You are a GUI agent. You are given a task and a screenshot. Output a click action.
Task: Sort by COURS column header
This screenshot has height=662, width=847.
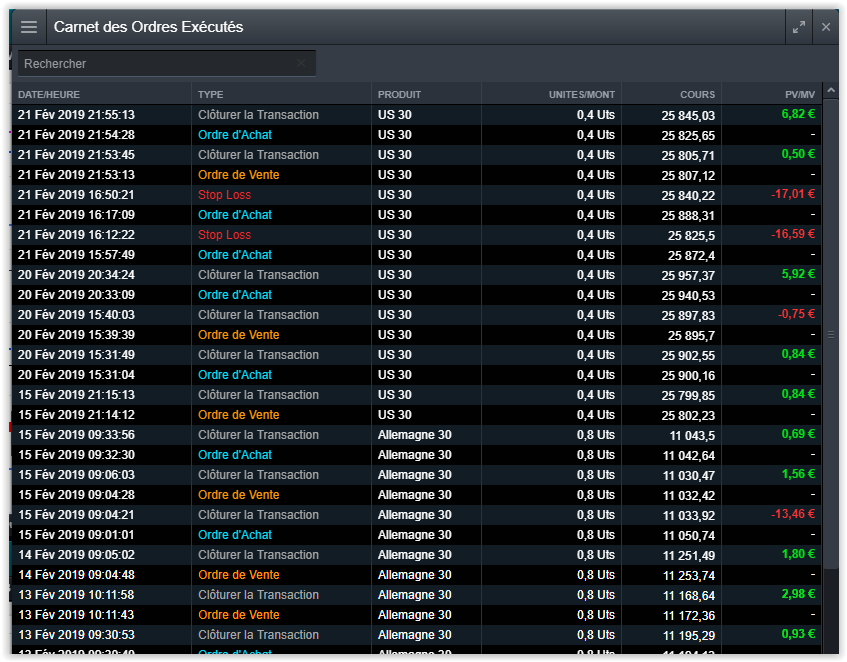697,94
